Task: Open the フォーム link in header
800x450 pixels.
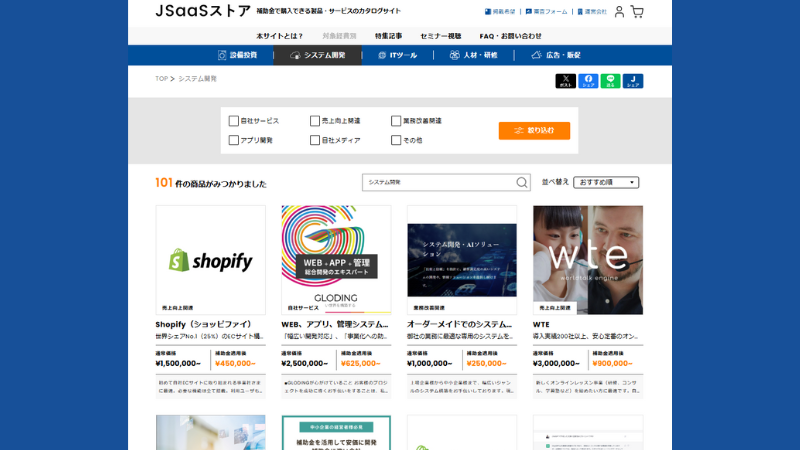Action: tap(546, 11)
